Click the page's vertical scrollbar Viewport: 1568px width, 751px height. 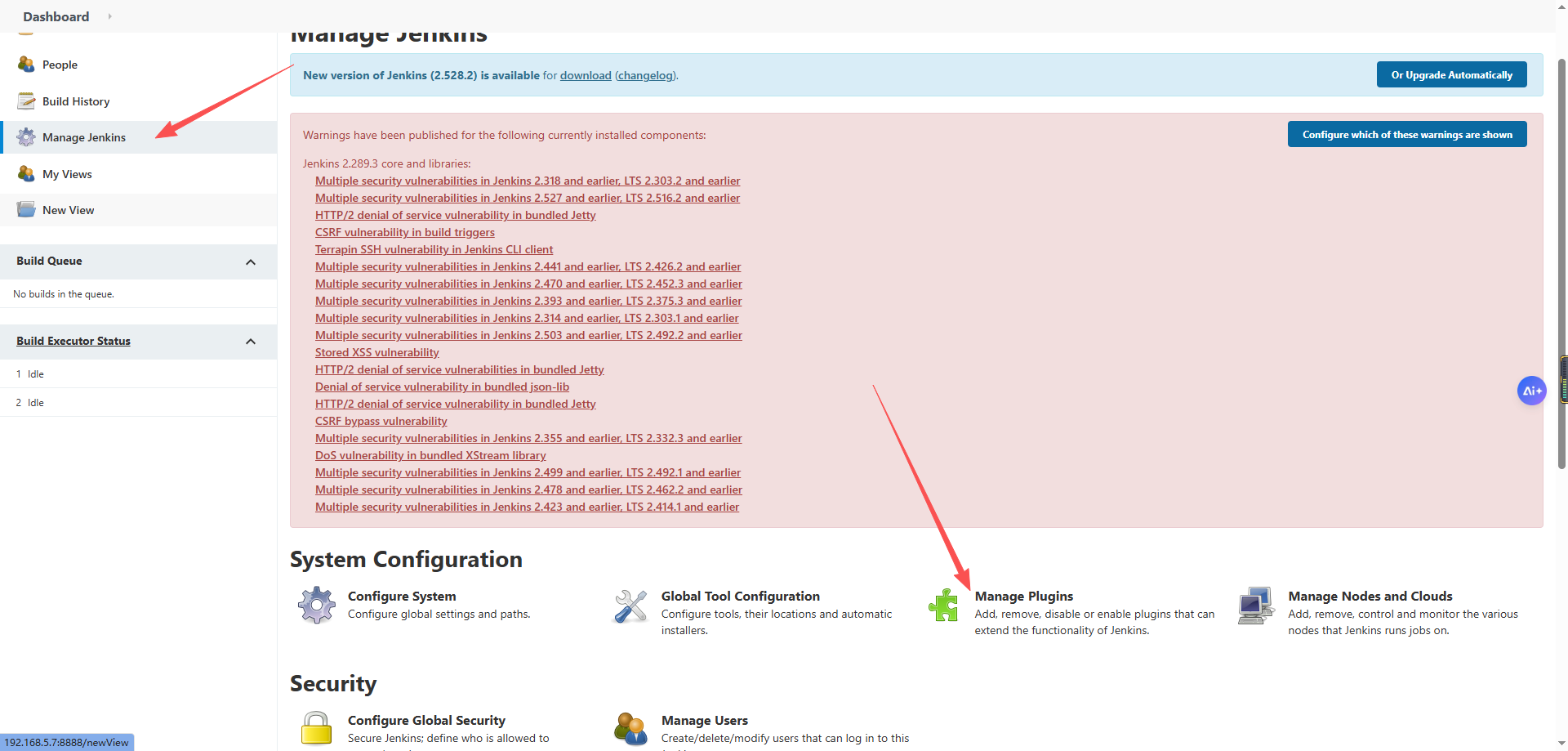point(1561,263)
